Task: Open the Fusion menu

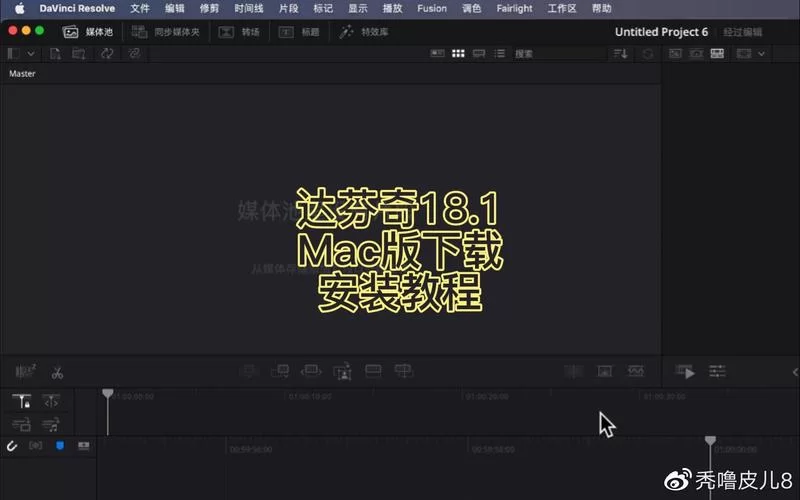Action: (432, 8)
